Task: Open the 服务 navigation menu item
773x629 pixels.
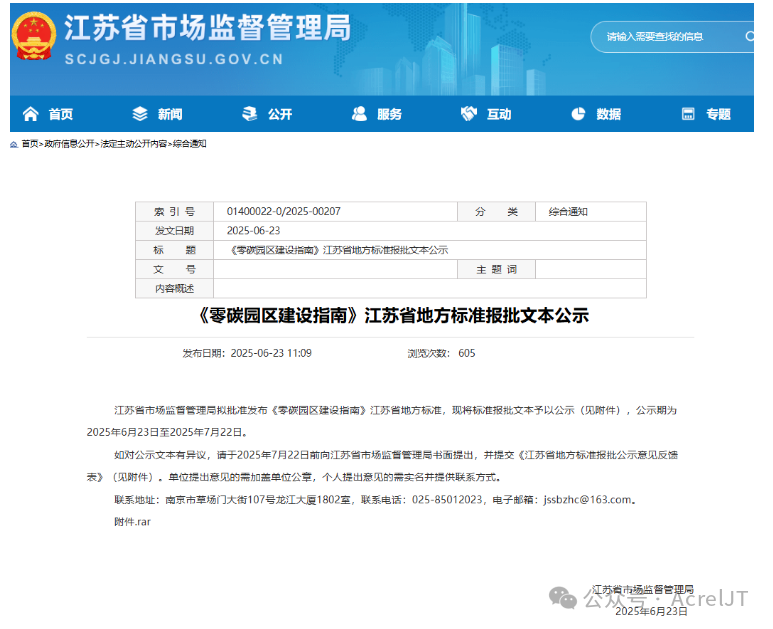Action: (389, 114)
